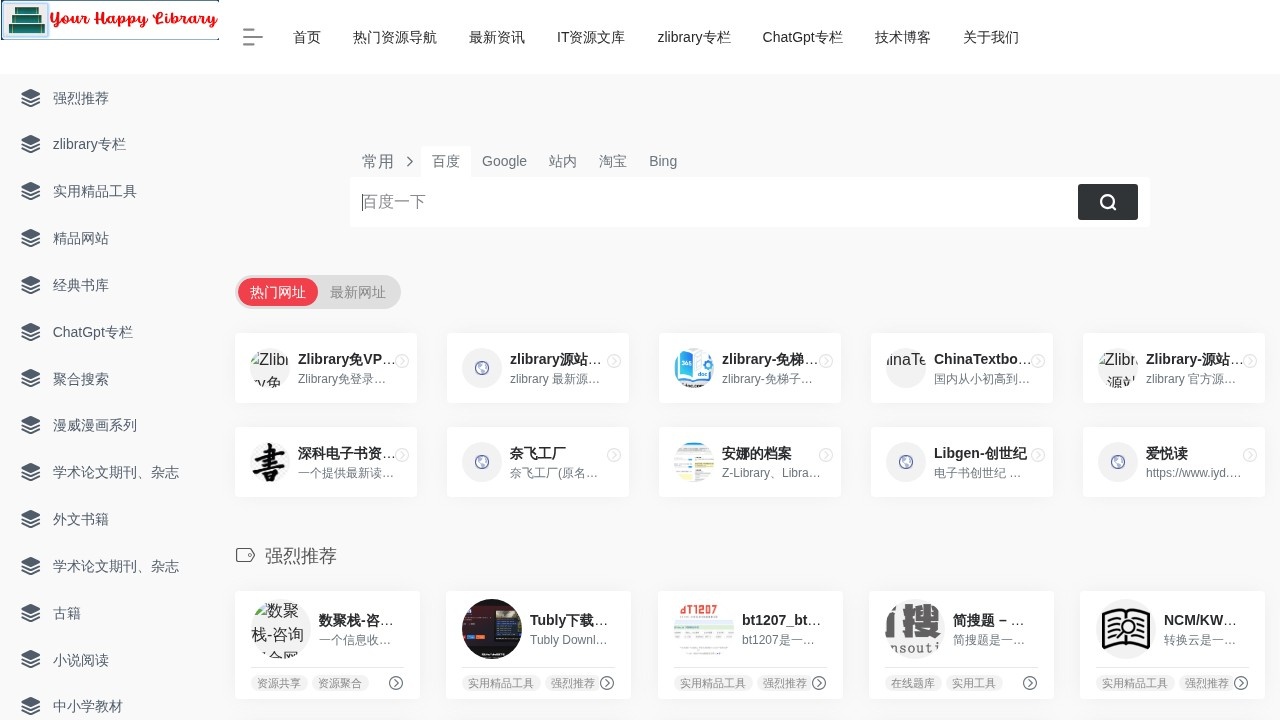Click inside the 百度一下 search field
The width and height of the screenshot is (1280, 720).
click(x=700, y=202)
